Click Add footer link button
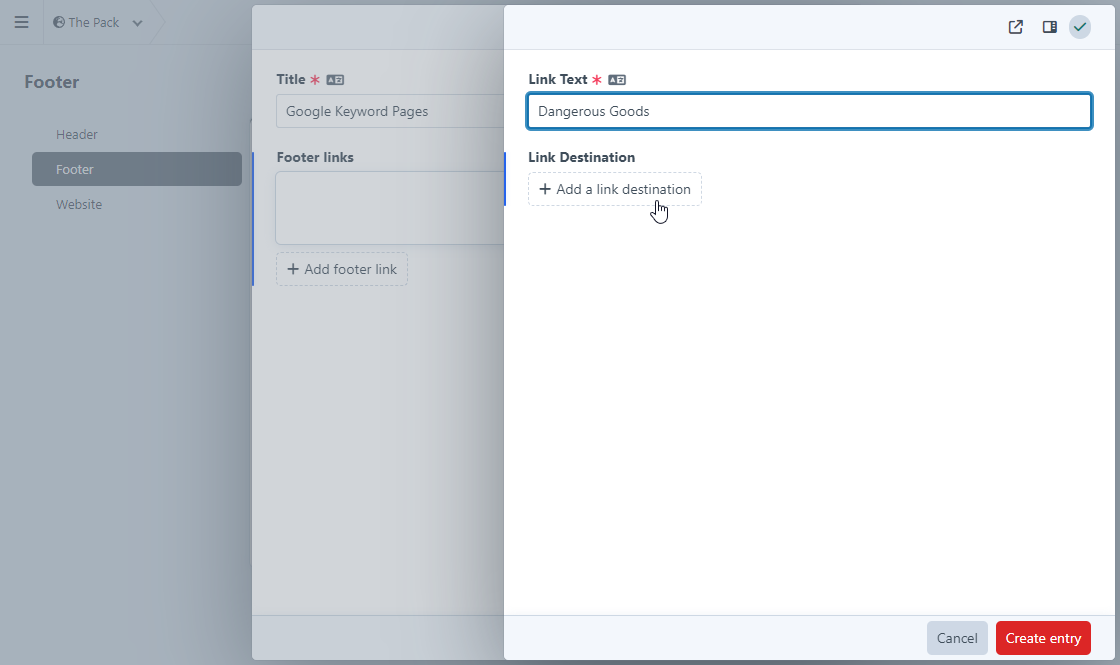Viewport: 1120px width, 665px height. pyautogui.click(x=342, y=269)
